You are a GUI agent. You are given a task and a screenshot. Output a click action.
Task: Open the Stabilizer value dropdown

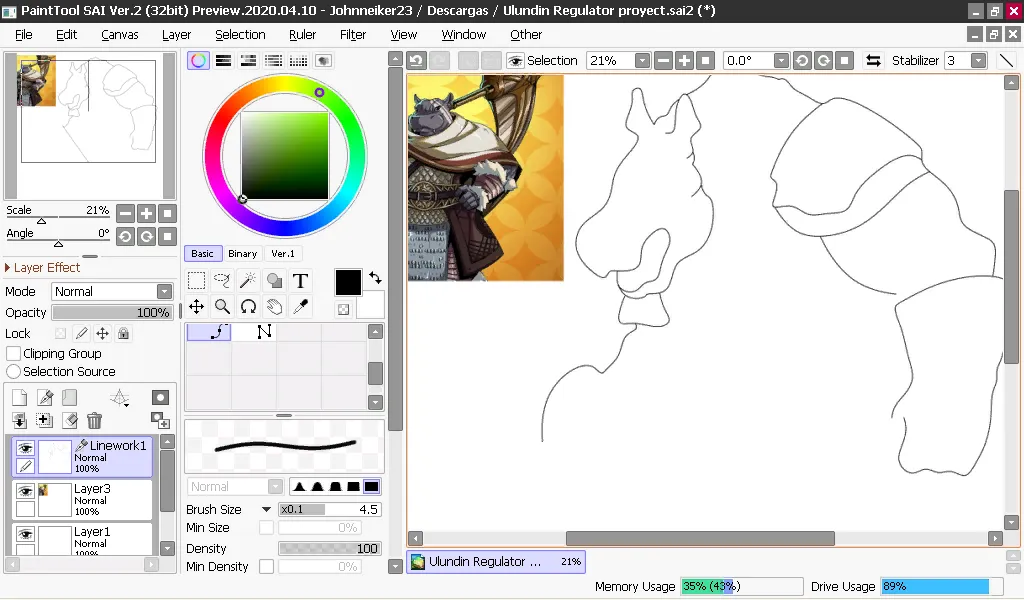point(978,61)
